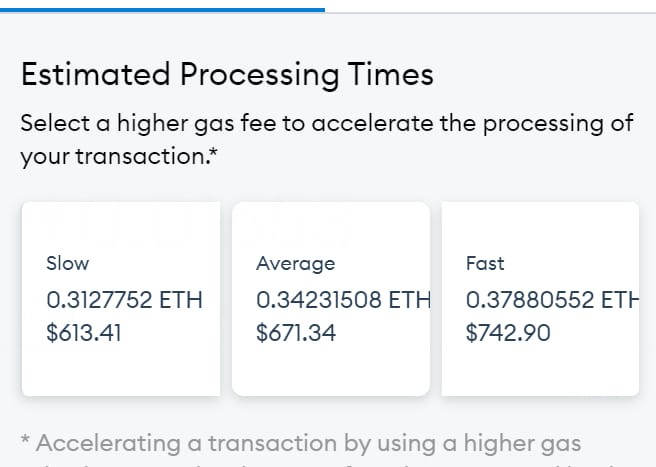The width and height of the screenshot is (656, 467).
Task: Click the Average label text
Action: 296,264
